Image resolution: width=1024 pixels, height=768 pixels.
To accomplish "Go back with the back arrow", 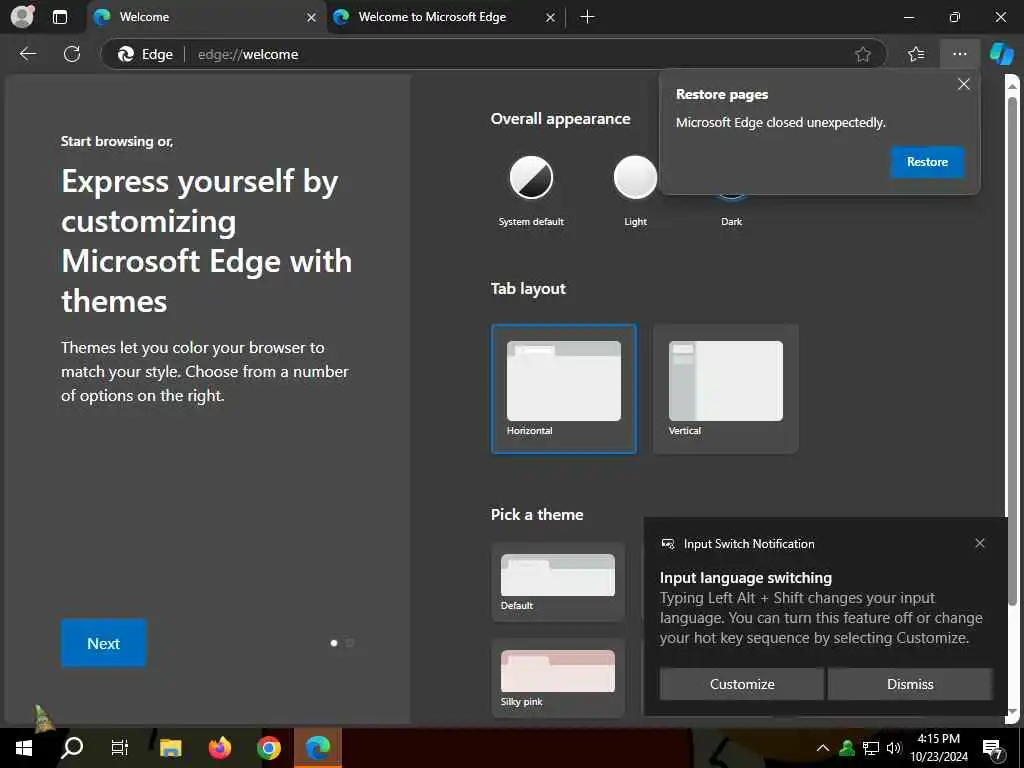I will click(27, 54).
